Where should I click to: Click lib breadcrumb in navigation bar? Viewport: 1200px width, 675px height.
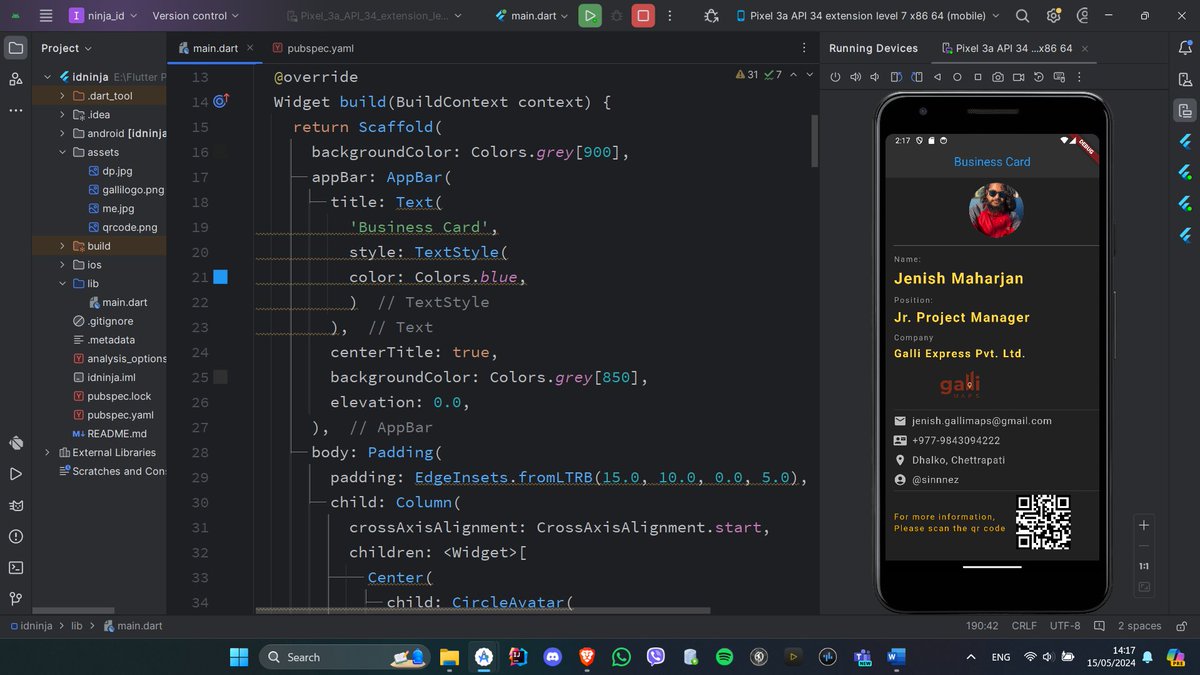coord(76,626)
